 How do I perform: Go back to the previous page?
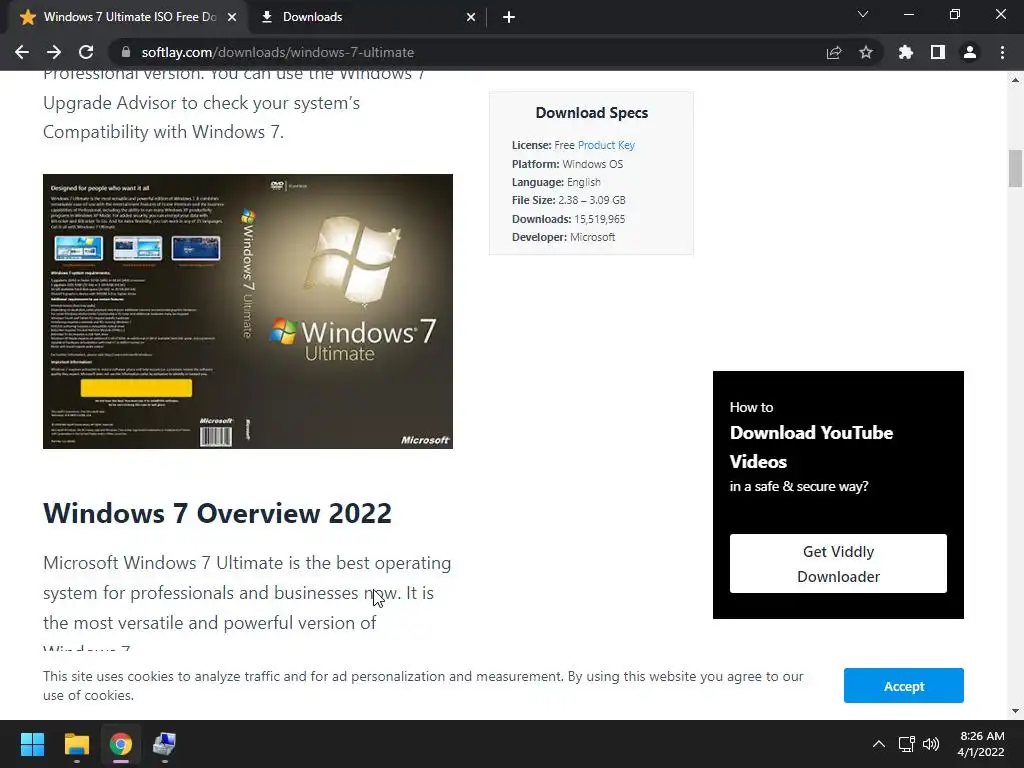(x=22, y=52)
